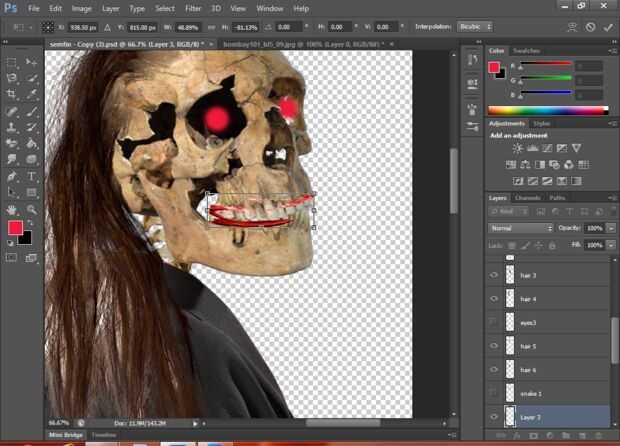Cancel the transform in options bar
Screen dimensions: 620x446
[590, 27]
